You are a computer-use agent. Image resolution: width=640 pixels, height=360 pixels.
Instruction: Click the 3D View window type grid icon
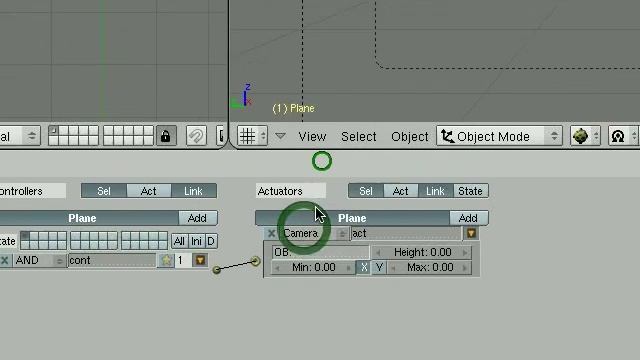[x=247, y=136]
